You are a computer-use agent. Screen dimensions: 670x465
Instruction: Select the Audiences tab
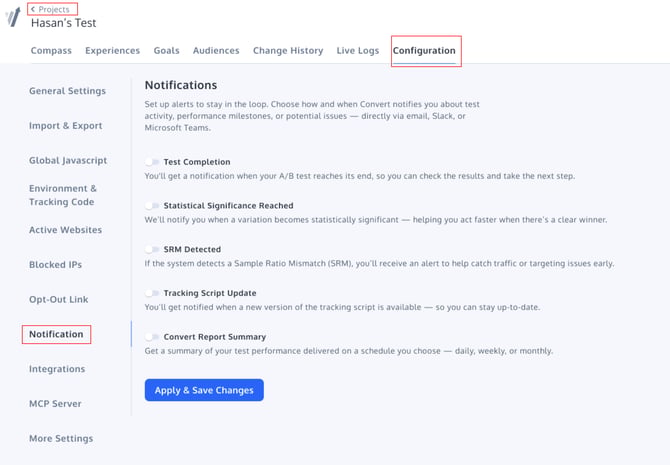(216, 50)
